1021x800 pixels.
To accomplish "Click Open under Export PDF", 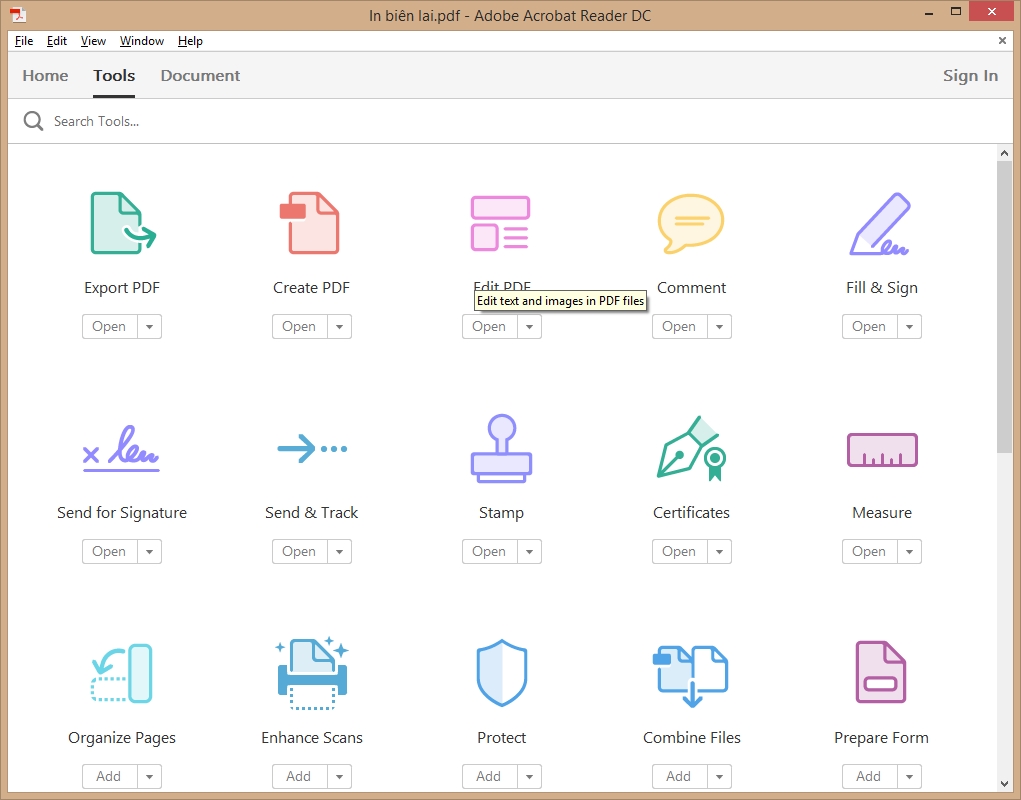I will [109, 327].
